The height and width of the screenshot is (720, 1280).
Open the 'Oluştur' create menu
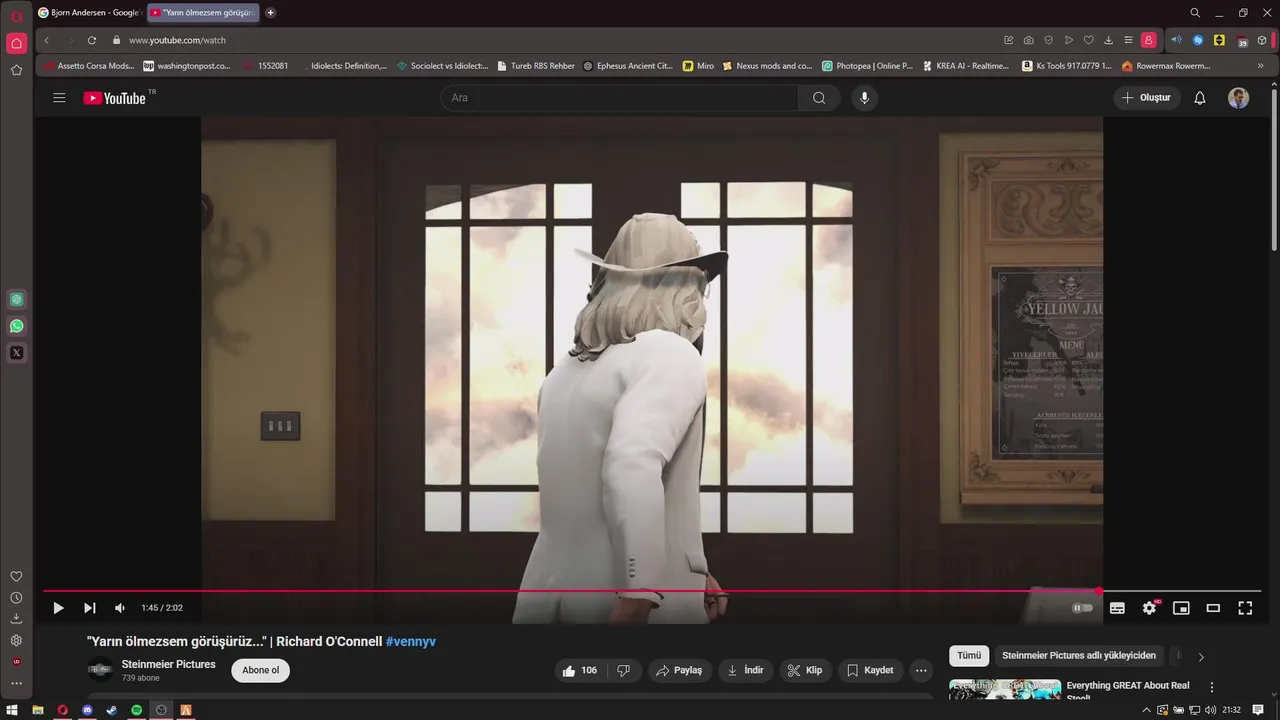(1147, 98)
